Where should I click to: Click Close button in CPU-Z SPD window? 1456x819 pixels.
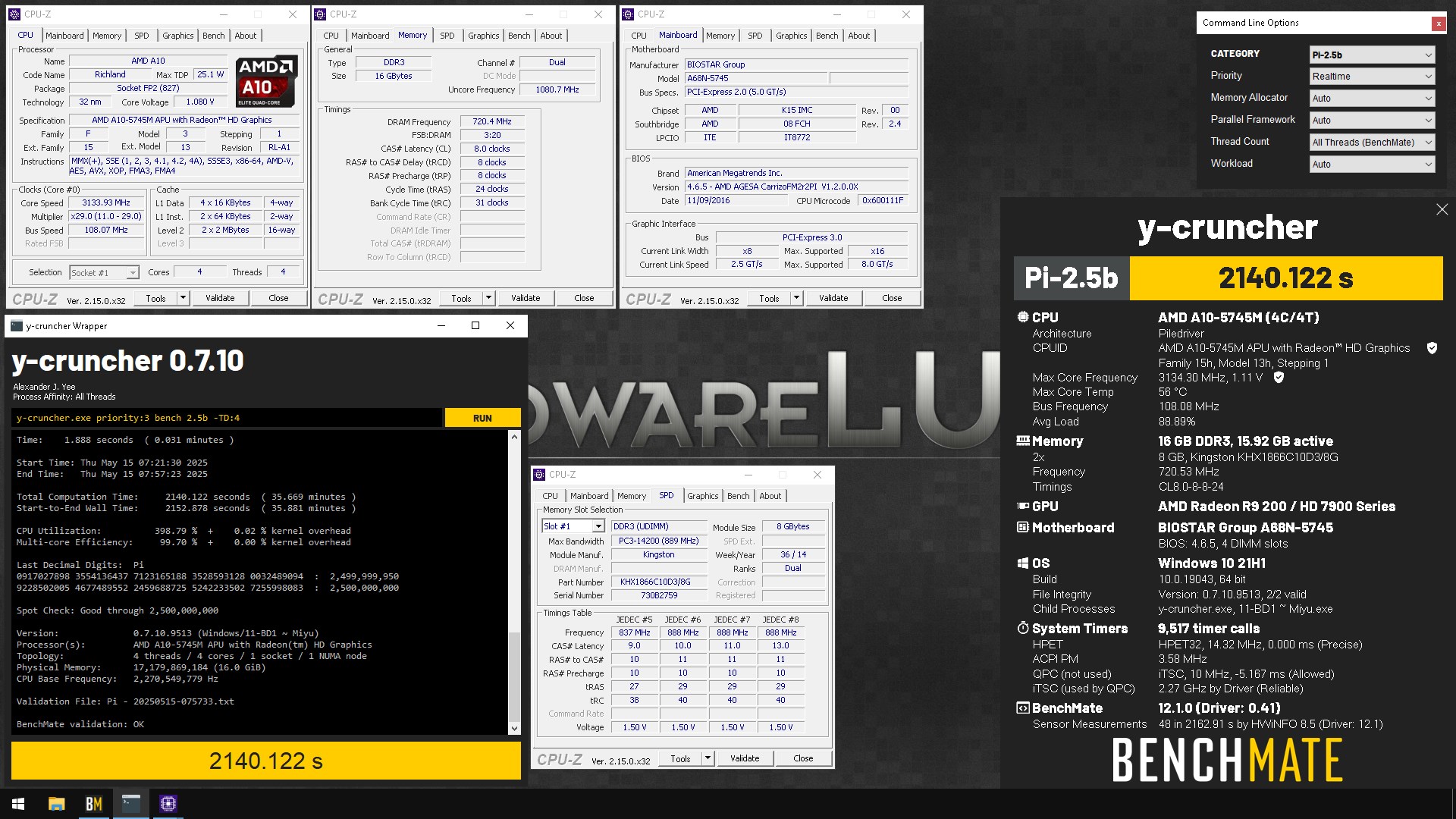803,758
